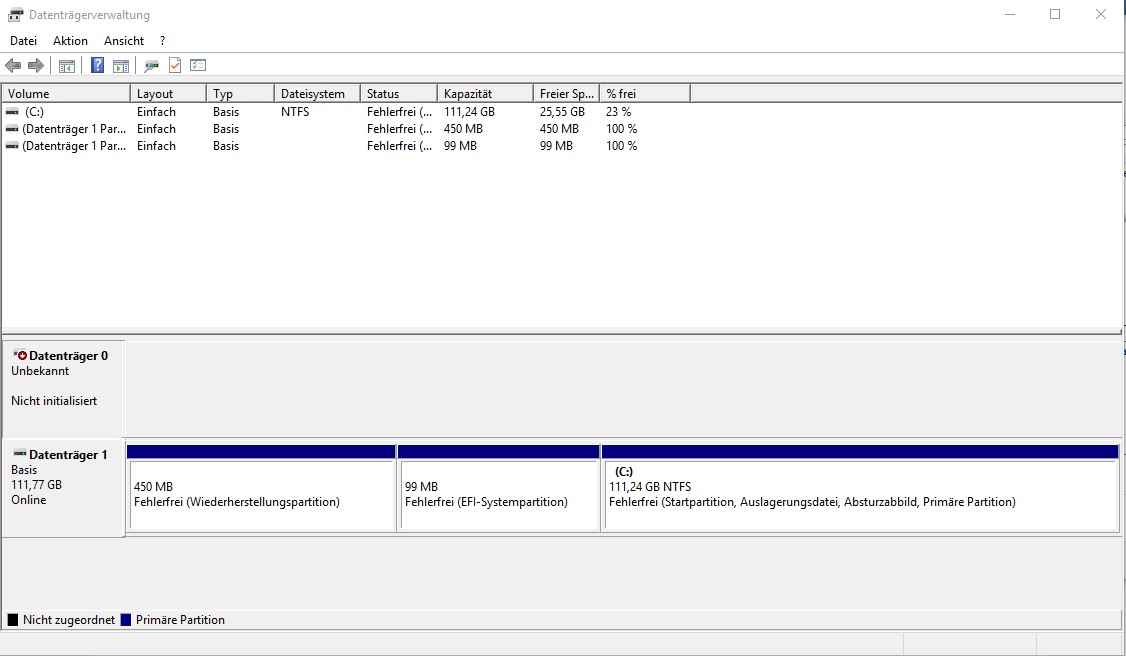The image size is (1126, 656).
Task: Click the NTFS file system cell
Action: coord(295,112)
